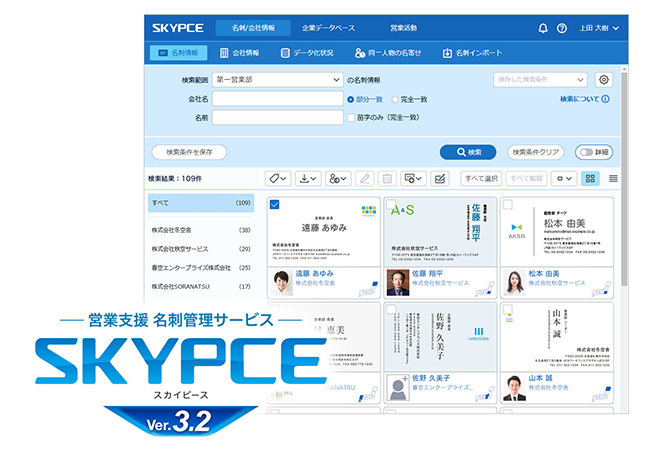Click 山本 誠 profile photo
The width and height of the screenshot is (650, 450).
pyautogui.click(x=514, y=387)
